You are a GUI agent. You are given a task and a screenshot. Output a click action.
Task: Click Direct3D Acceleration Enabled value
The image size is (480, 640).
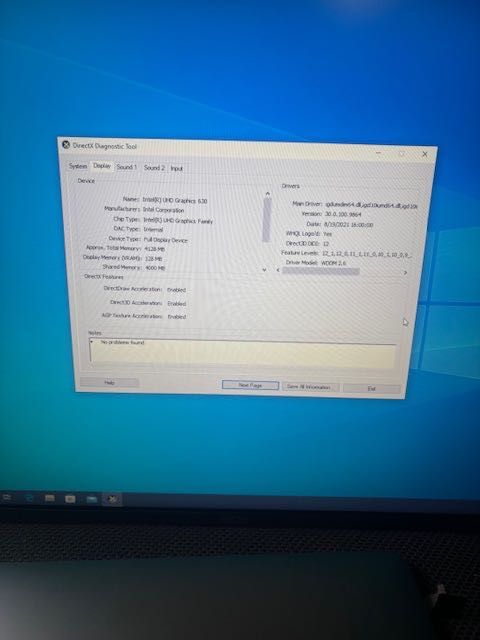click(x=176, y=304)
